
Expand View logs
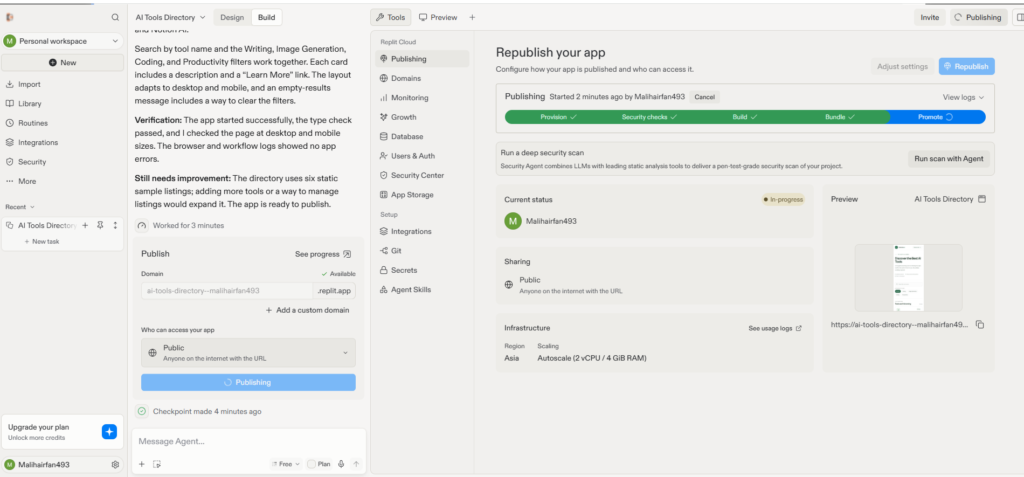click(x=963, y=97)
